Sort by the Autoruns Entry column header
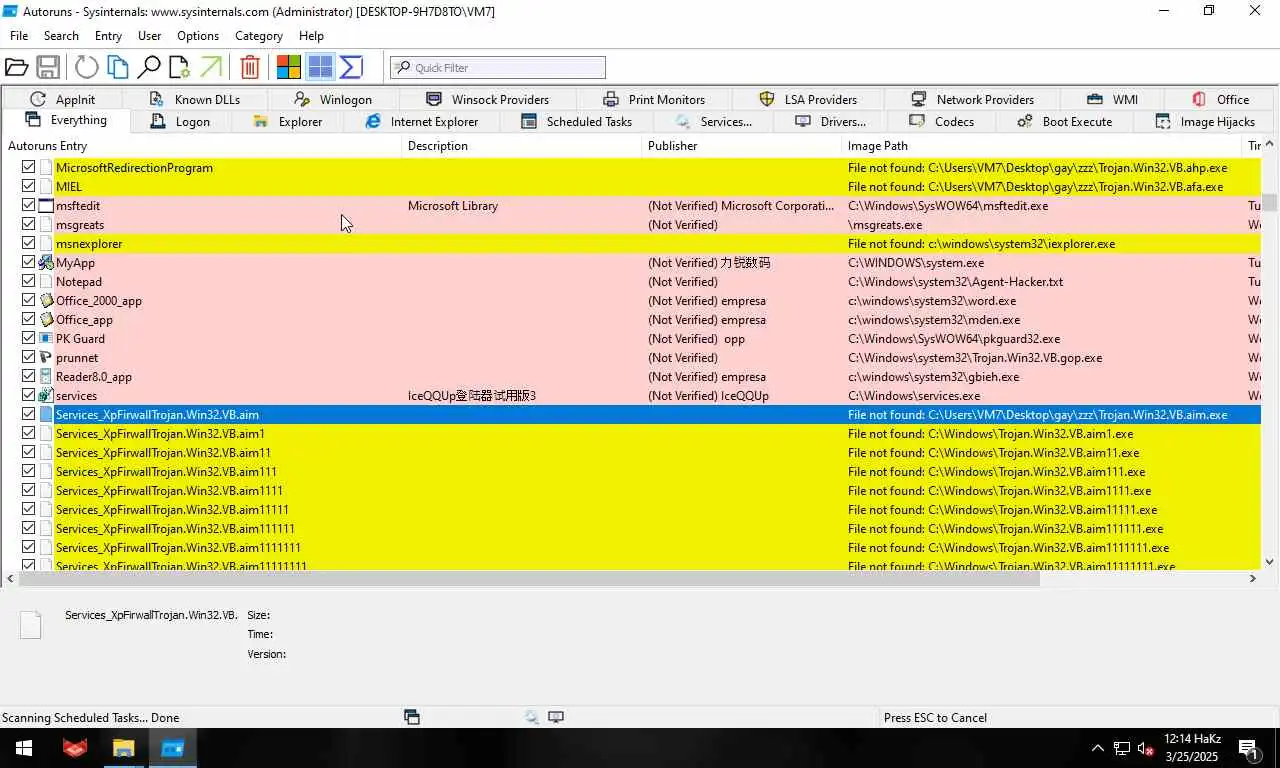Viewport: 1280px width, 768px height. tap(200, 146)
